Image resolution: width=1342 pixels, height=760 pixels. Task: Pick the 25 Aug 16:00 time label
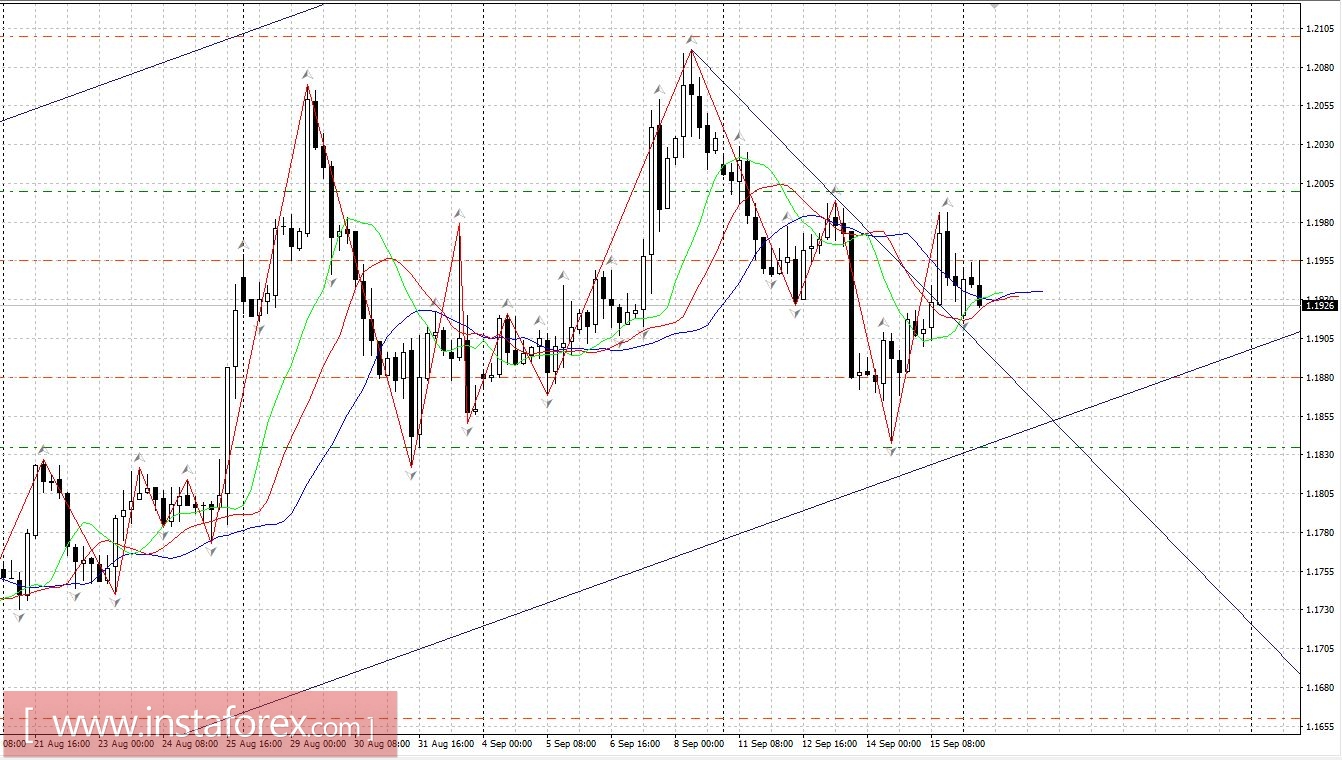point(254,745)
